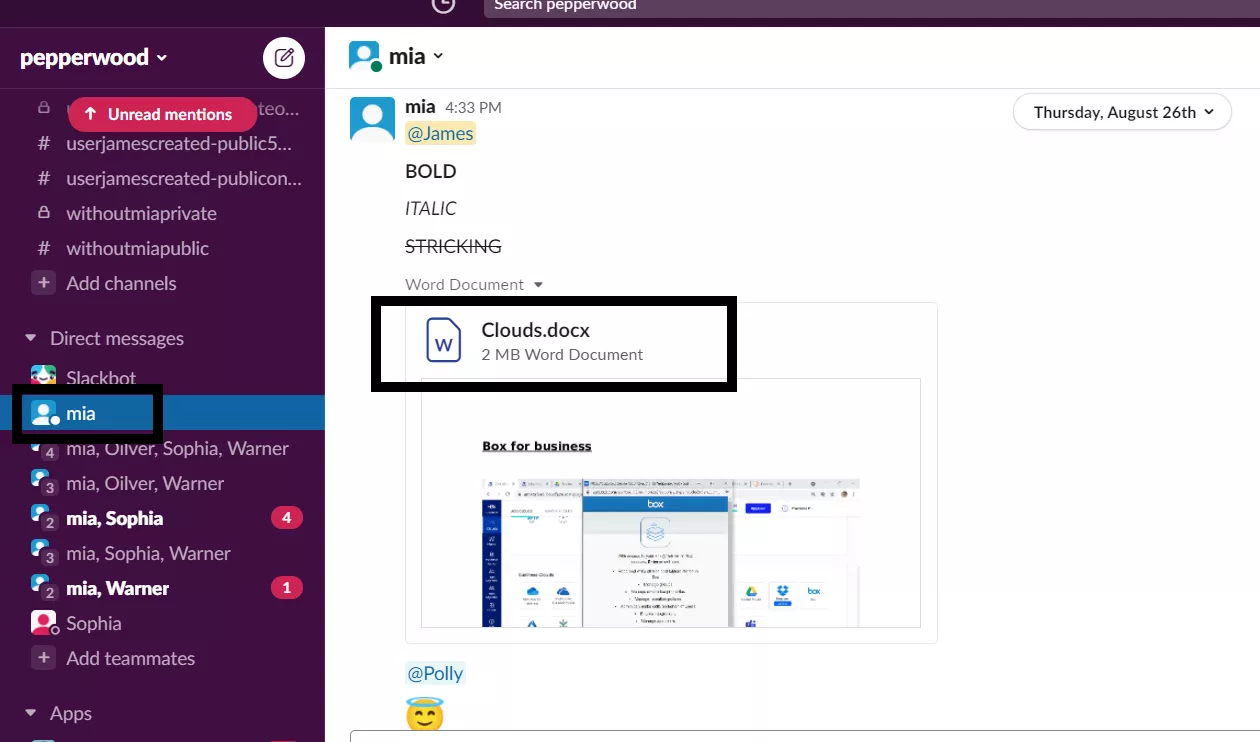The height and width of the screenshot is (742, 1260).
Task: Click the Sophia avatar icon in sidebar
Action: point(44,623)
